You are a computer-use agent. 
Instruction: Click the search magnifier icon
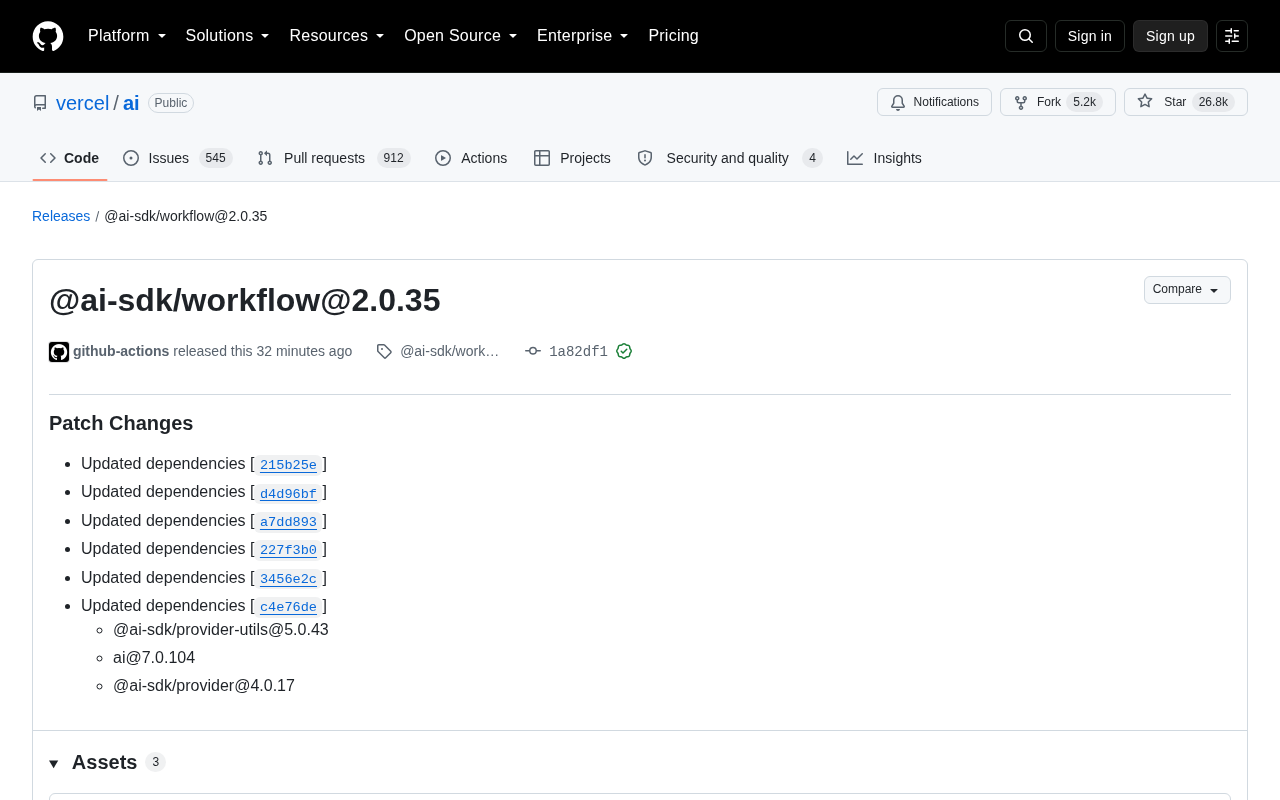[x=1026, y=36]
